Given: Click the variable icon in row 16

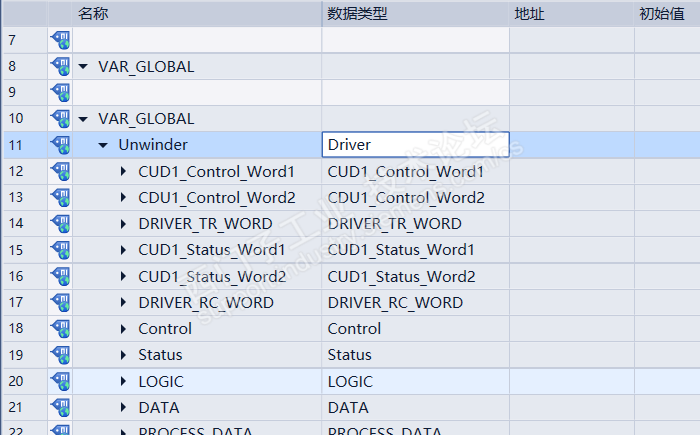Looking at the screenshot, I should point(60,276).
